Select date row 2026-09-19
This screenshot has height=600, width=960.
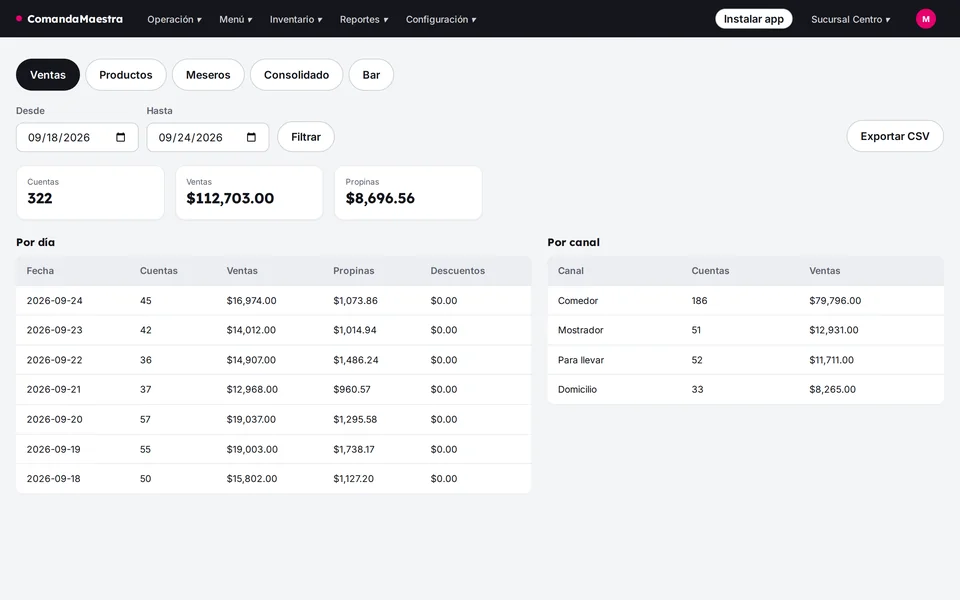(x=274, y=449)
